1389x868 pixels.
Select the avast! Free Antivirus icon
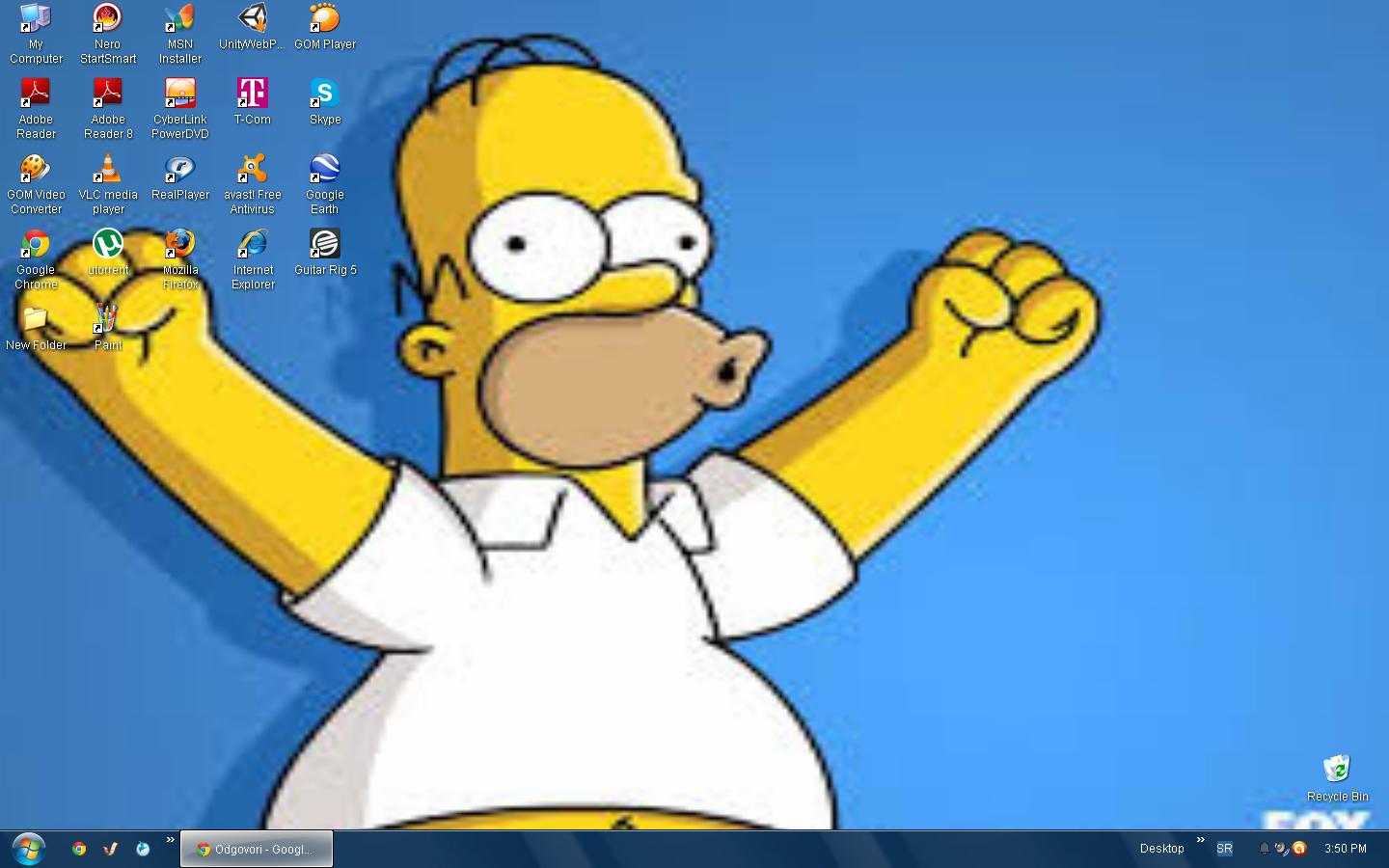pyautogui.click(x=253, y=184)
